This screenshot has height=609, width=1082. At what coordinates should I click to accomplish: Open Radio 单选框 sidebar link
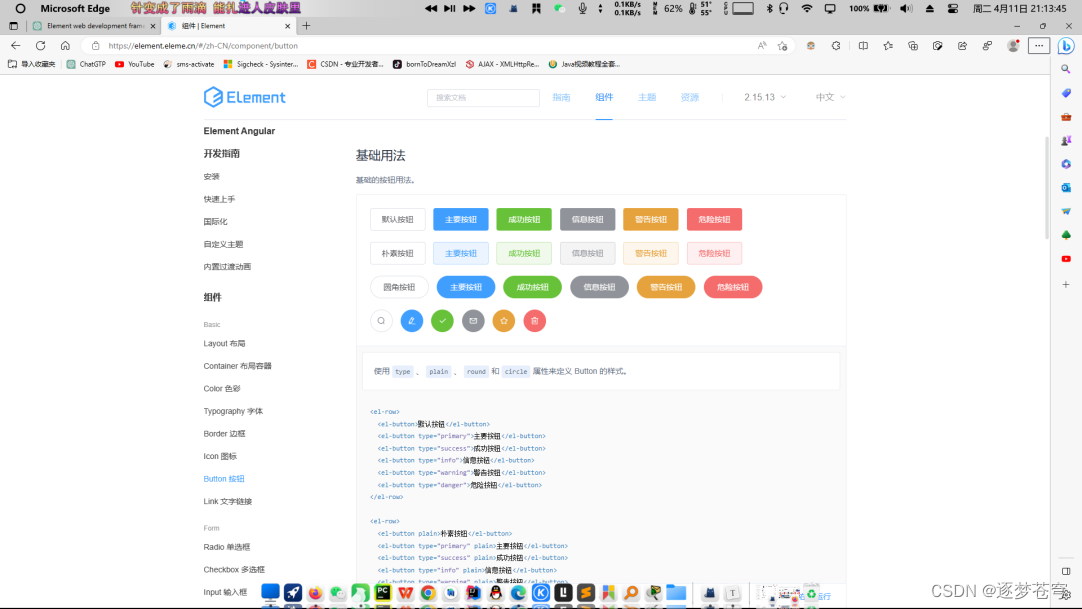[x=227, y=547]
